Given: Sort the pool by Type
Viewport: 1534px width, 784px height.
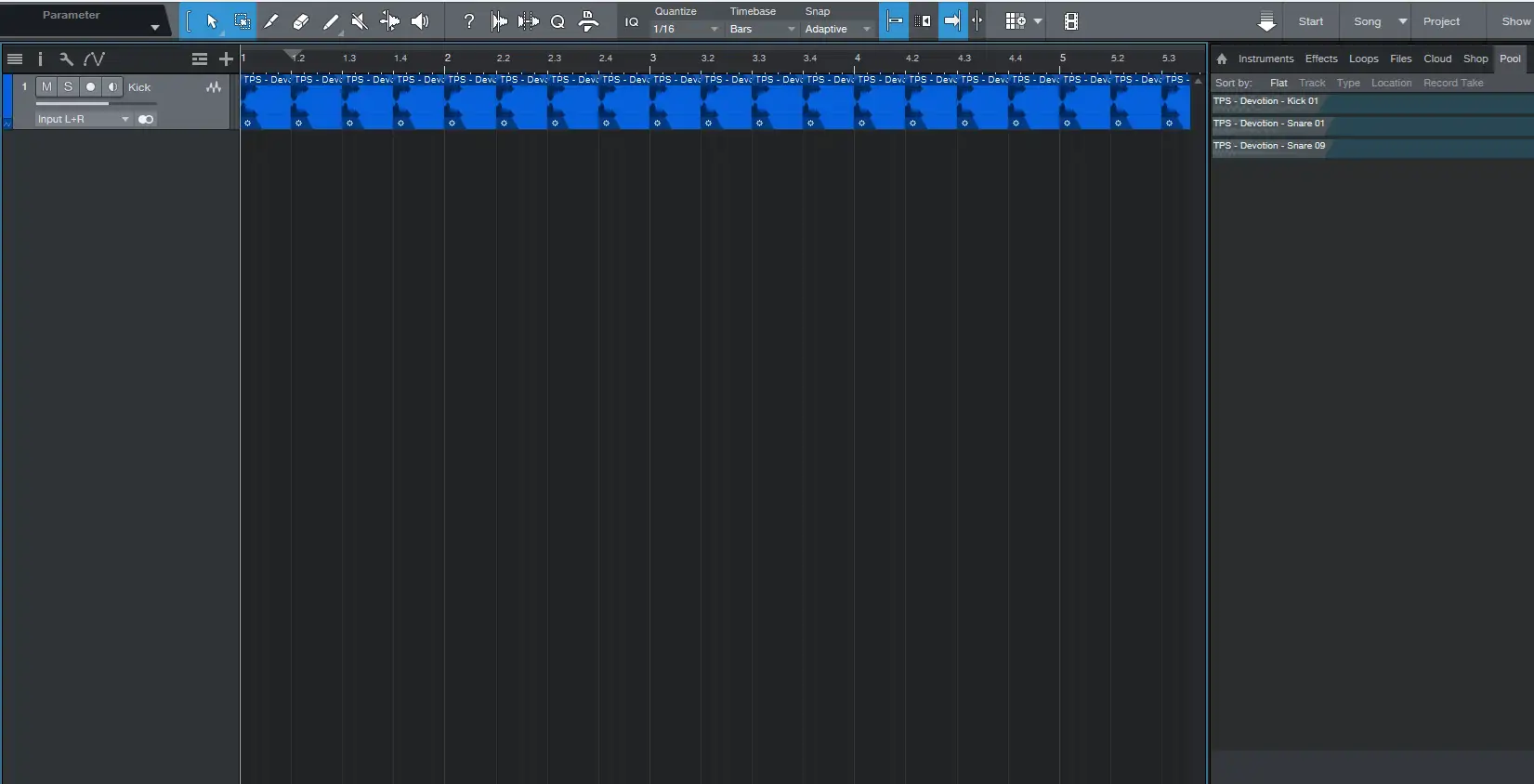Looking at the screenshot, I should point(1347,83).
